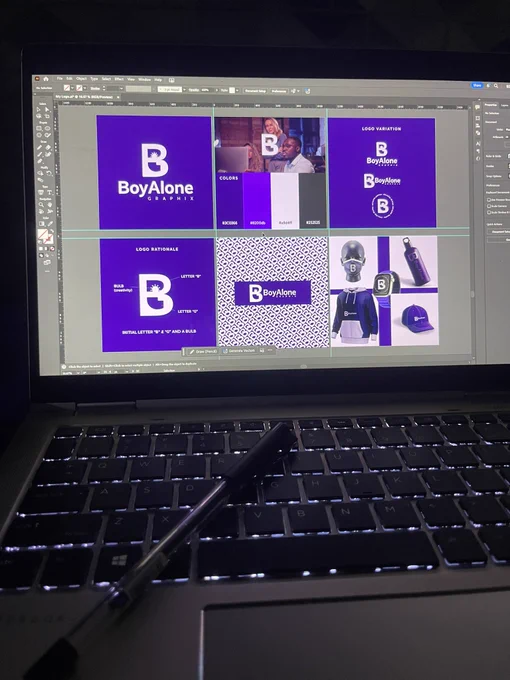Select the Zoom magnifier tool
The image size is (510, 680).
tap(41, 204)
